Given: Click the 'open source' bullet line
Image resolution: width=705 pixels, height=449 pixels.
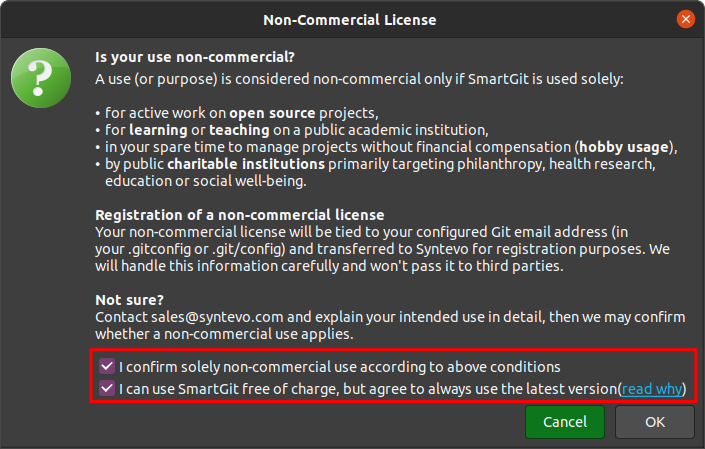Looking at the screenshot, I should (237, 113).
